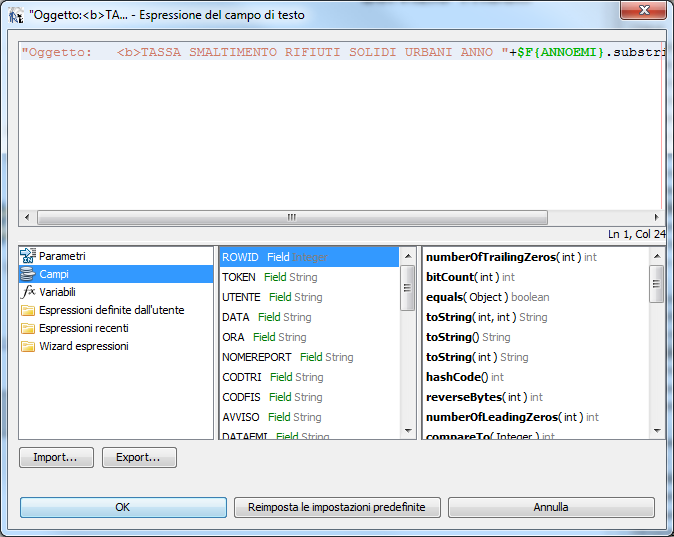674x537 pixels.
Task: Click the Wizard espressioni folder icon
Action: [x=28, y=347]
